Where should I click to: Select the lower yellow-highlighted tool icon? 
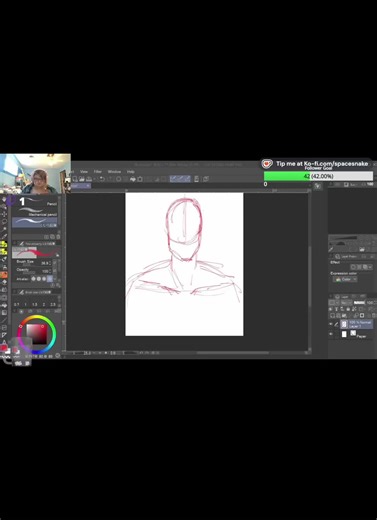pos(4,252)
